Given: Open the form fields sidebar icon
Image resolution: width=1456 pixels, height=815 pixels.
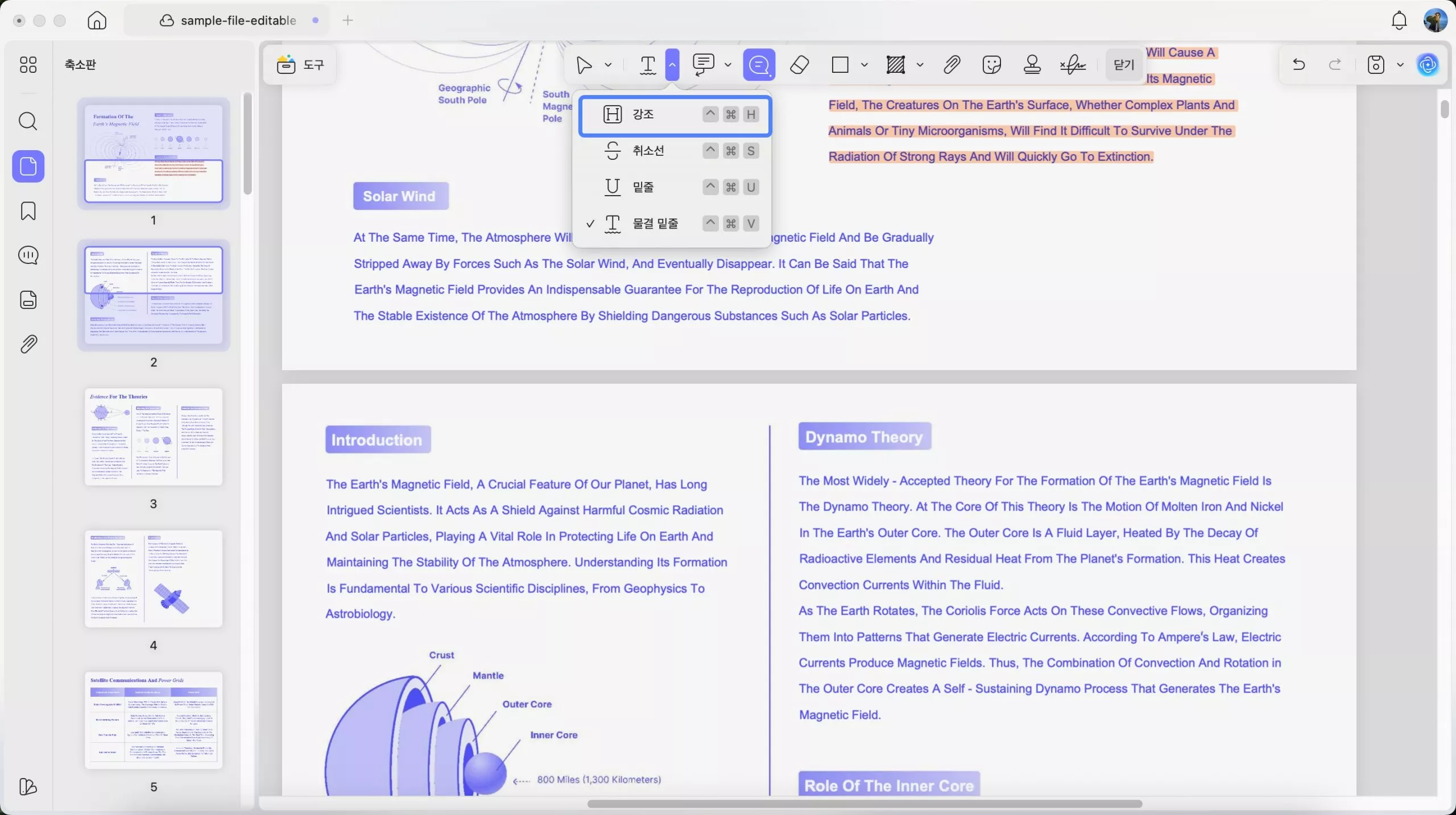Looking at the screenshot, I should [x=28, y=300].
